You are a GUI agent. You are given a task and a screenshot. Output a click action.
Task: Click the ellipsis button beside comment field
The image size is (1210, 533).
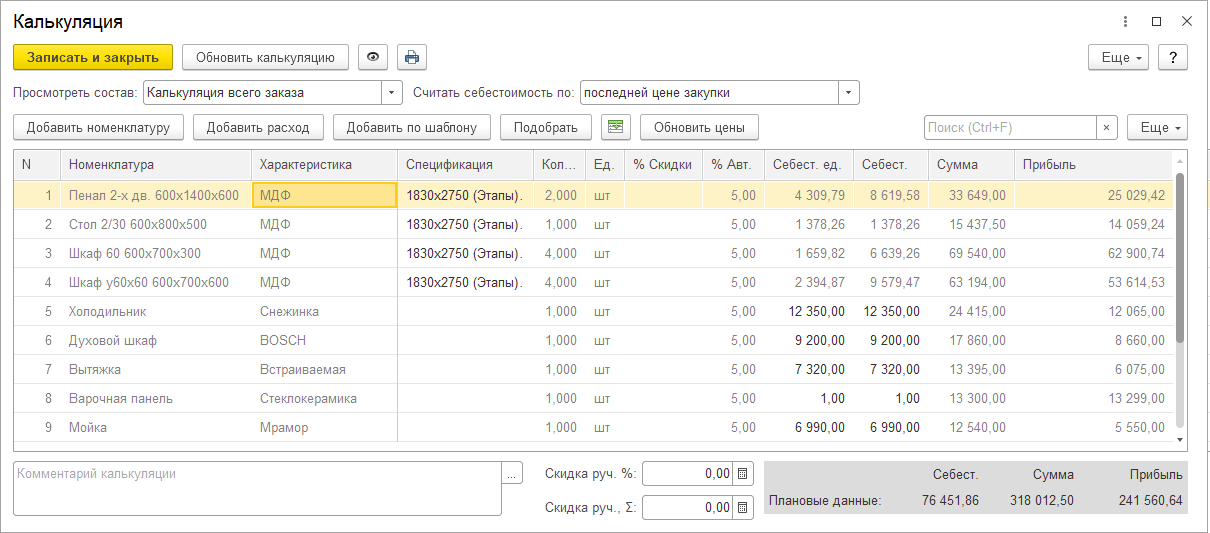(x=512, y=474)
